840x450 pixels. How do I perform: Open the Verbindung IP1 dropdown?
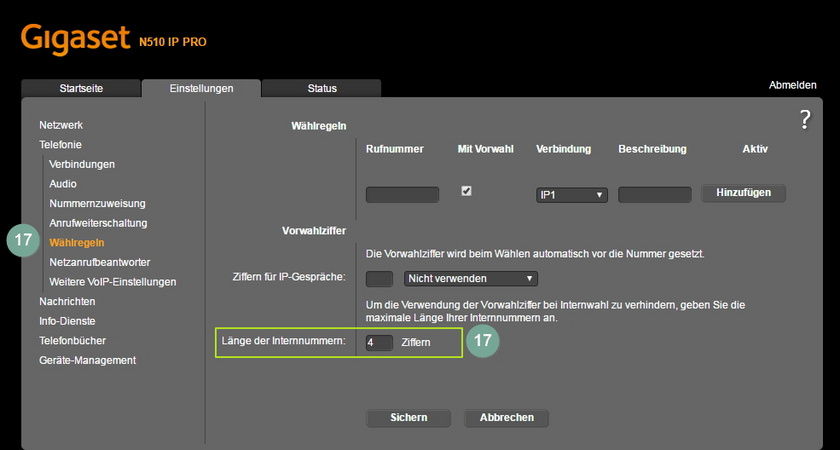[572, 195]
